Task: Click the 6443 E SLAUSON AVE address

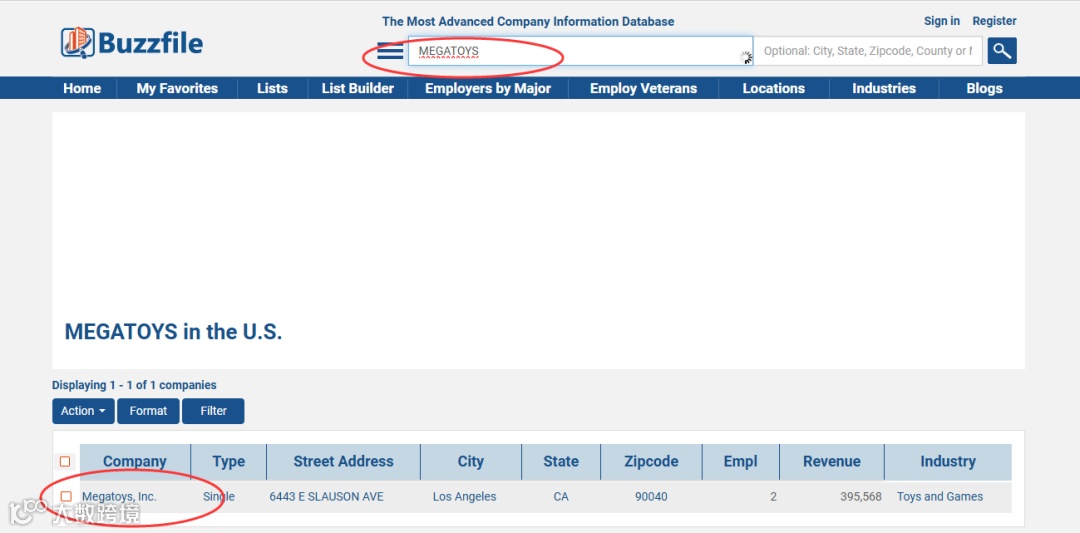Action: tap(326, 497)
